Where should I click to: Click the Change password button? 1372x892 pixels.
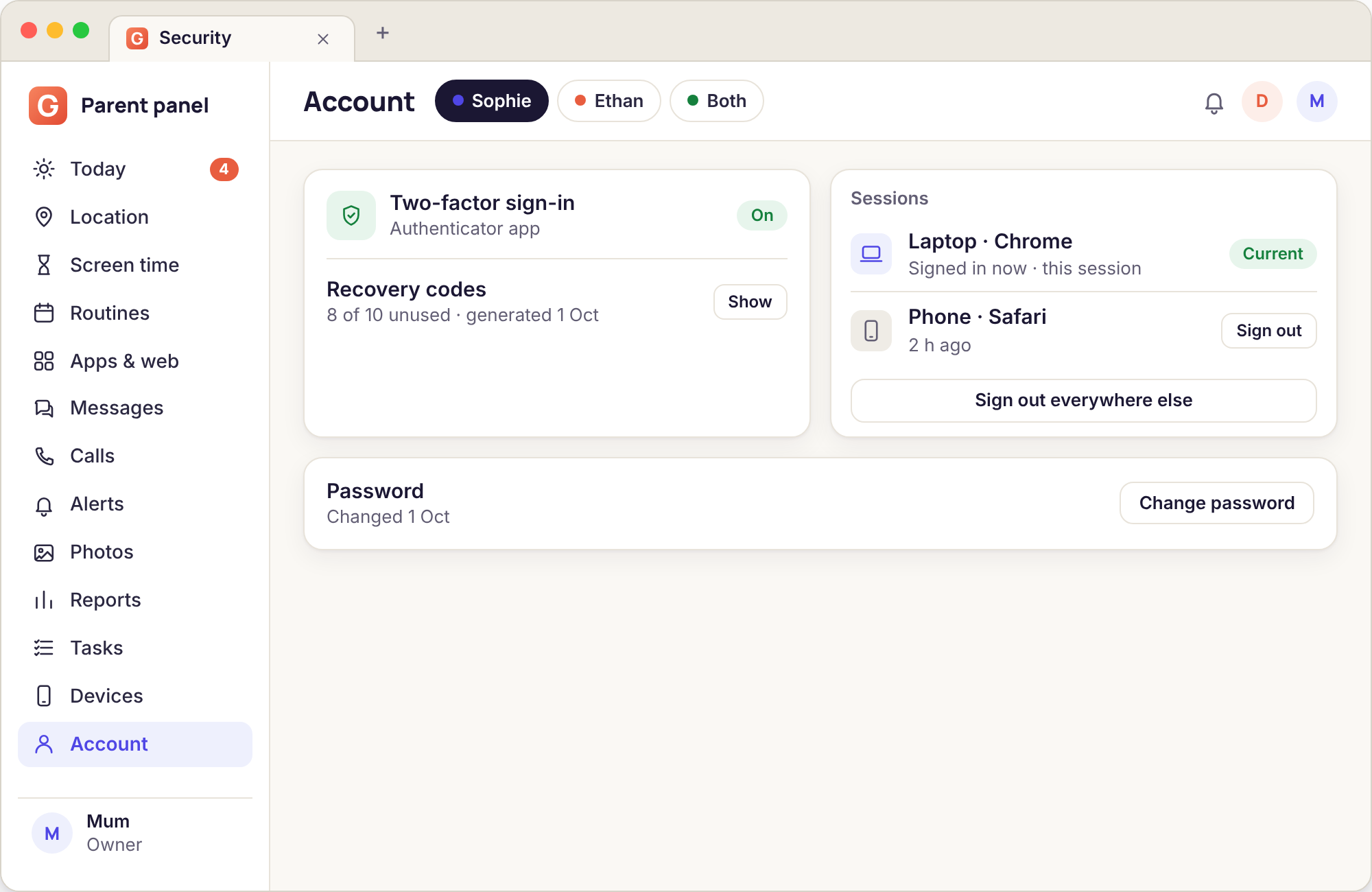[x=1217, y=503]
